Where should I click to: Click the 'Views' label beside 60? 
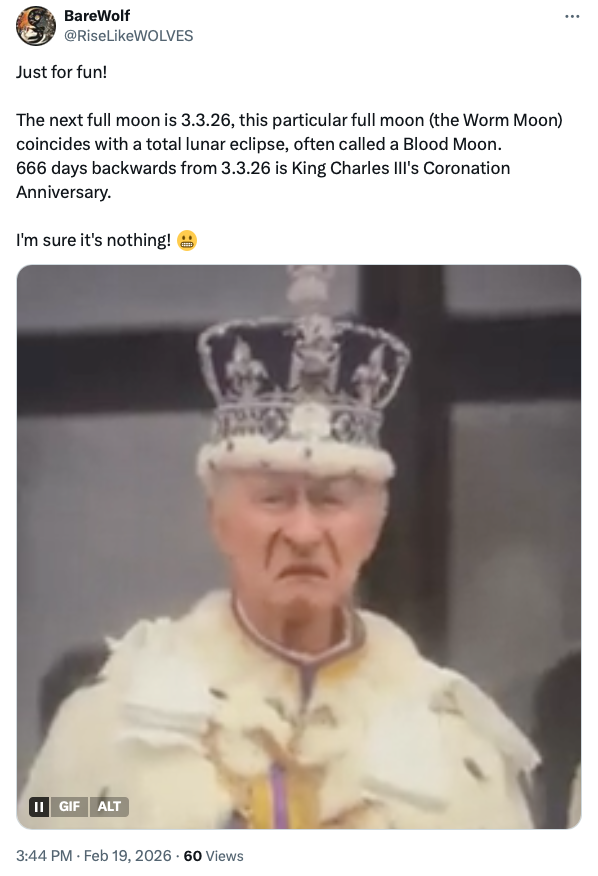(x=225, y=855)
